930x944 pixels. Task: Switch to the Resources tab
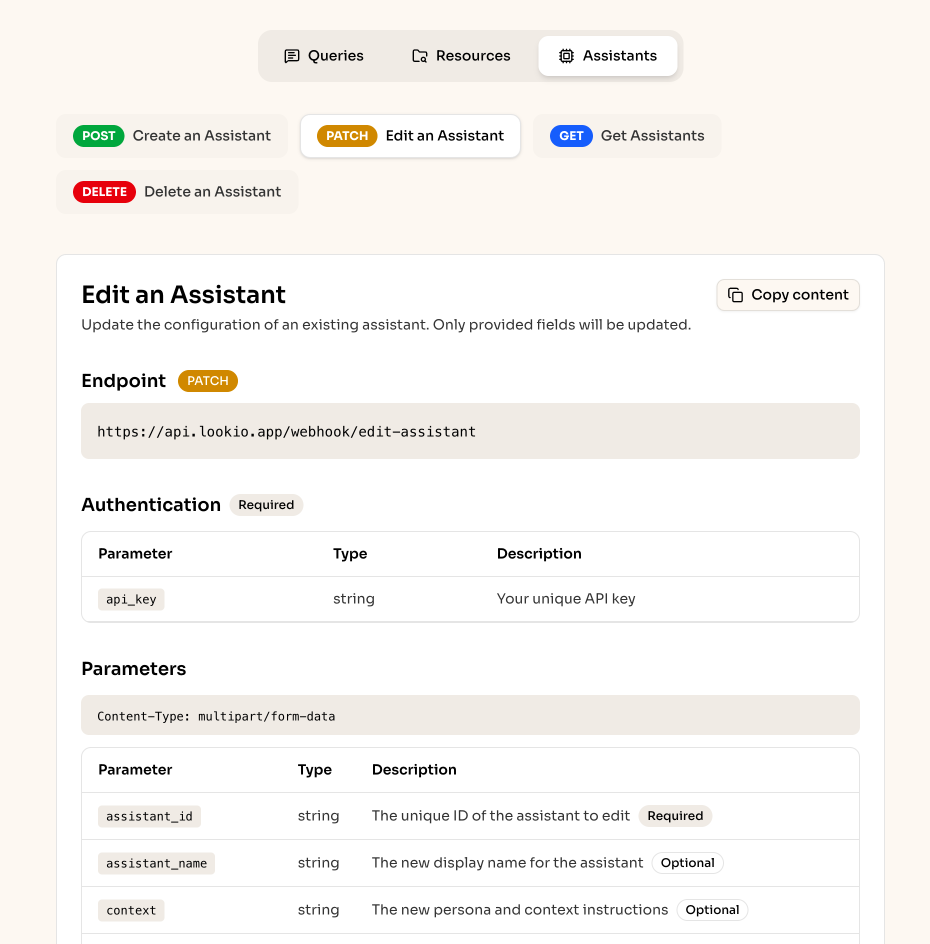[x=460, y=55]
